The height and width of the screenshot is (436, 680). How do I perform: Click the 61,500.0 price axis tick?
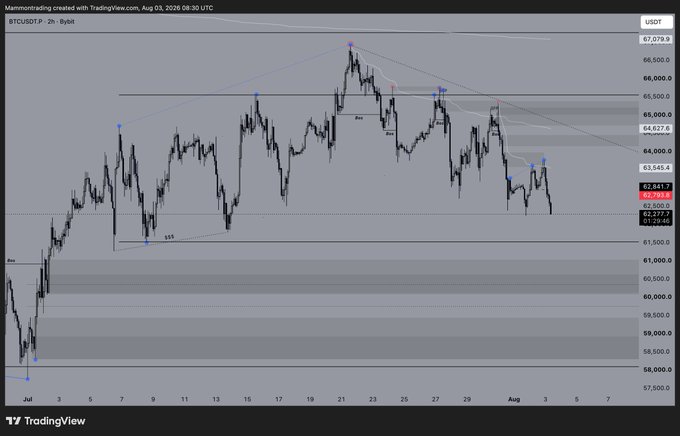[657, 243]
